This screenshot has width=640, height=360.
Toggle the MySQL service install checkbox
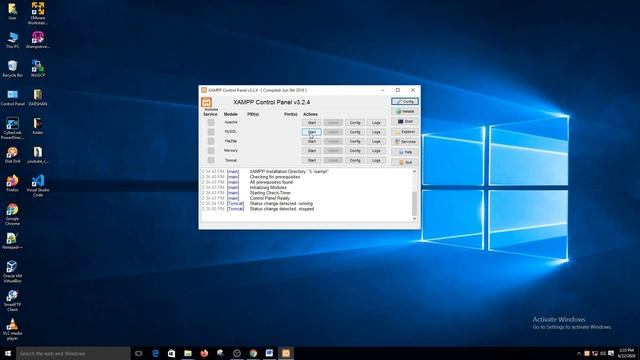[211, 132]
